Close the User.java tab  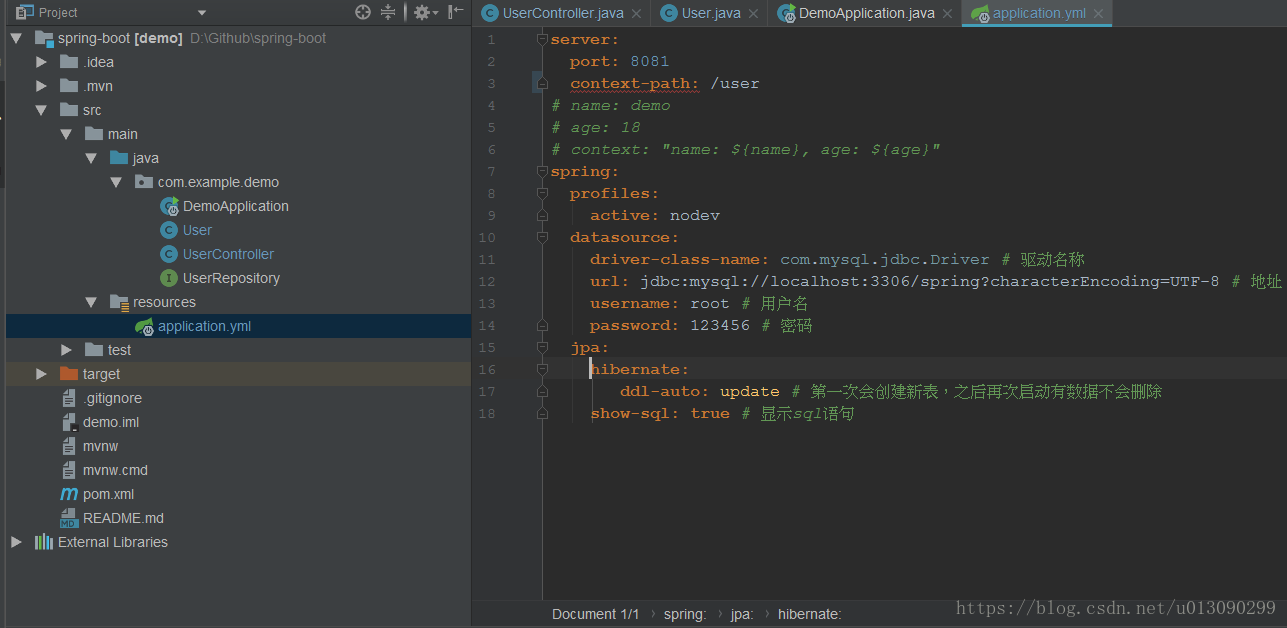[754, 14]
